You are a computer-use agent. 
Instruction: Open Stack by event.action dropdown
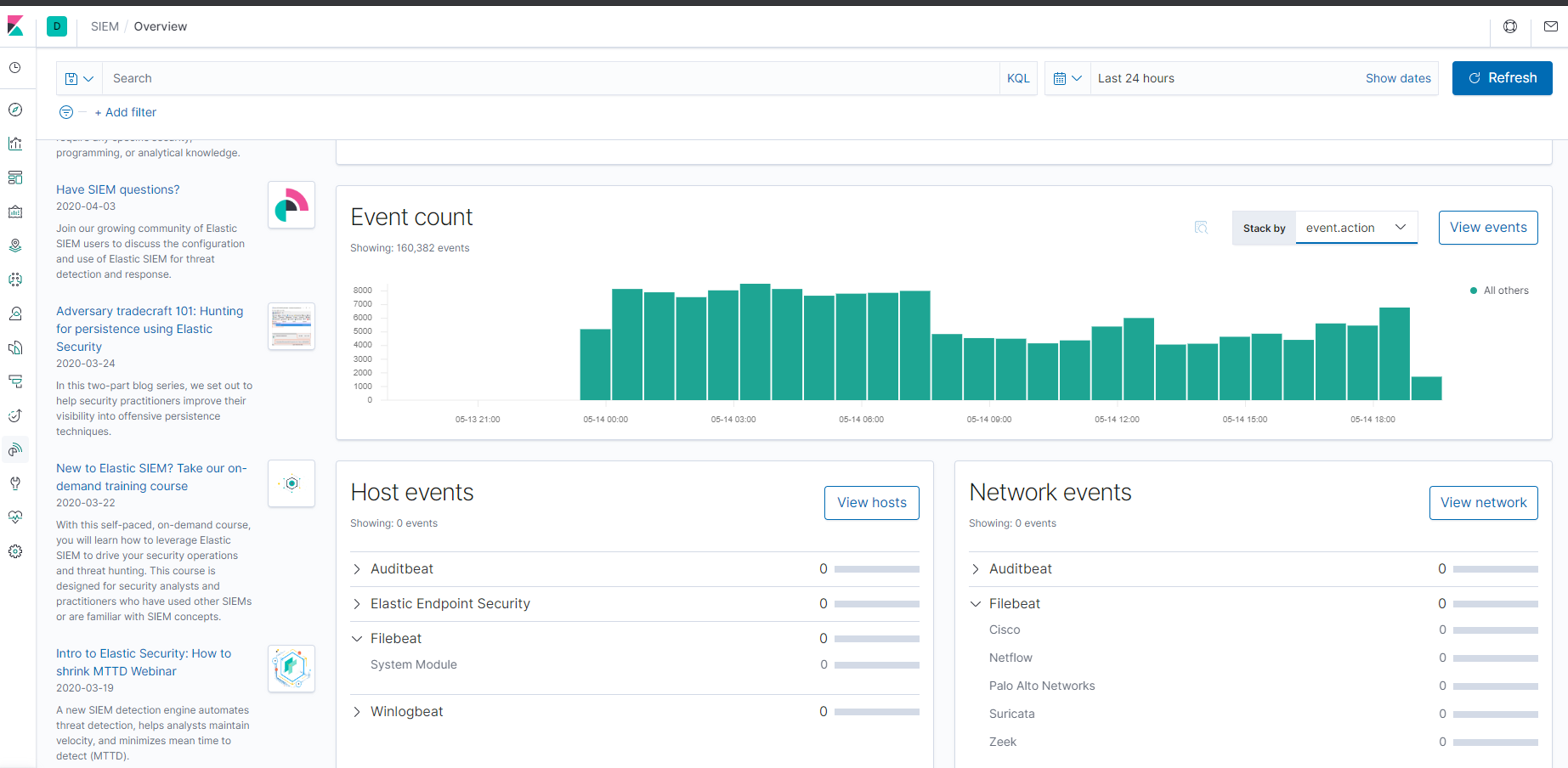coord(1356,228)
